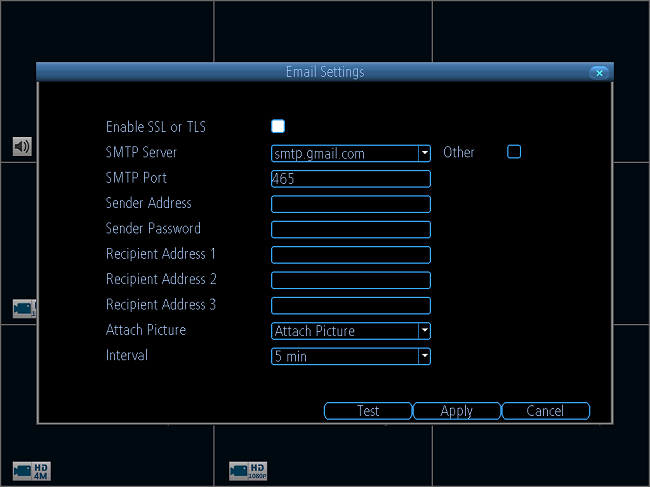650x487 pixels.
Task: Tick the Other SMTP server checkbox
Action: pos(514,152)
